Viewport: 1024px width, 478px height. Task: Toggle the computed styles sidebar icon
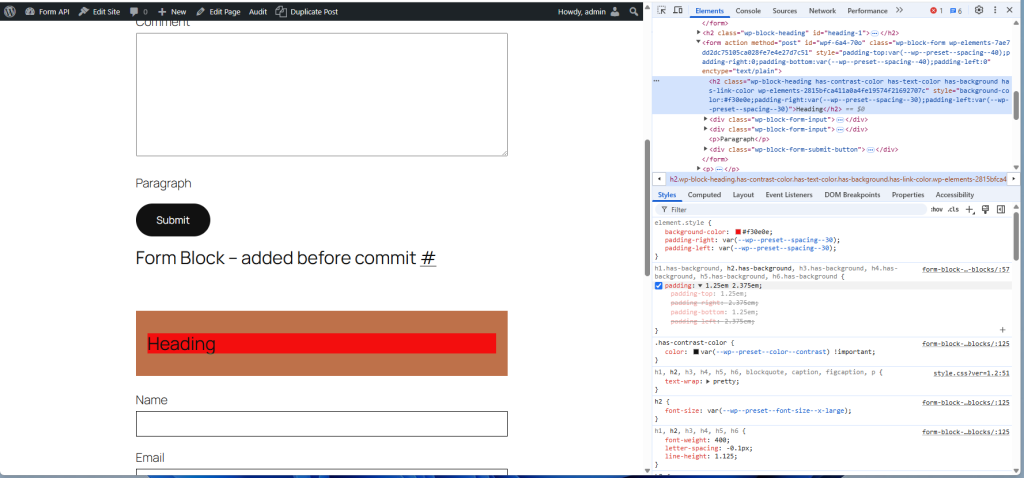pyautogui.click(x=1000, y=210)
